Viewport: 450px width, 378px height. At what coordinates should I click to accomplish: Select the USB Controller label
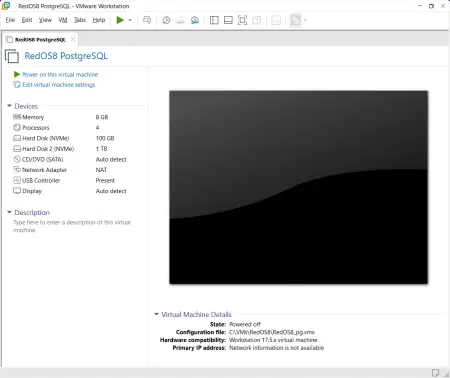pyautogui.click(x=41, y=181)
